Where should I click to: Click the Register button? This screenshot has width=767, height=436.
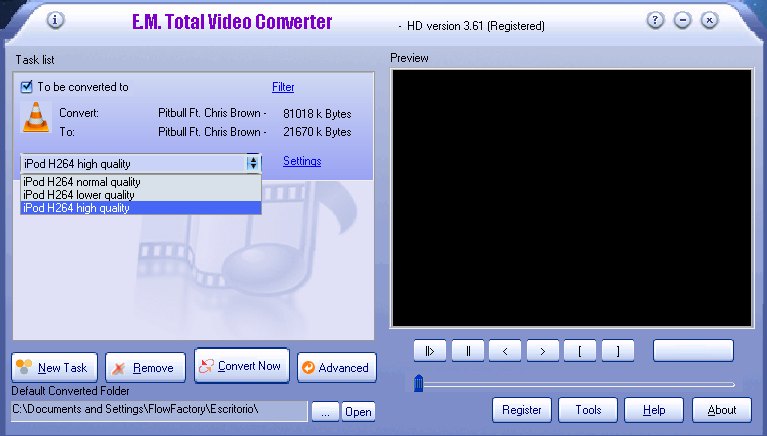click(521, 410)
